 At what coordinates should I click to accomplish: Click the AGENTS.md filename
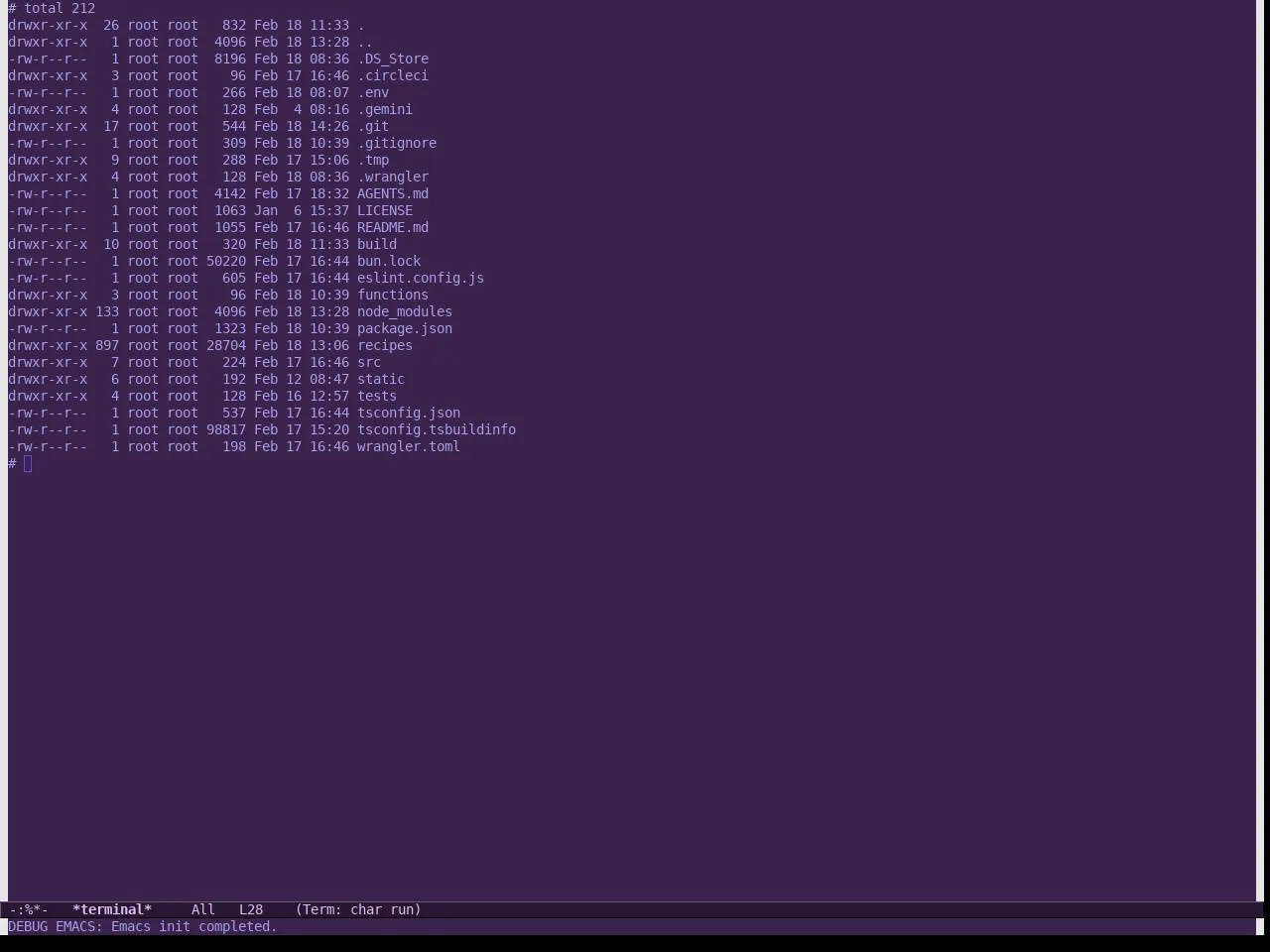point(393,193)
